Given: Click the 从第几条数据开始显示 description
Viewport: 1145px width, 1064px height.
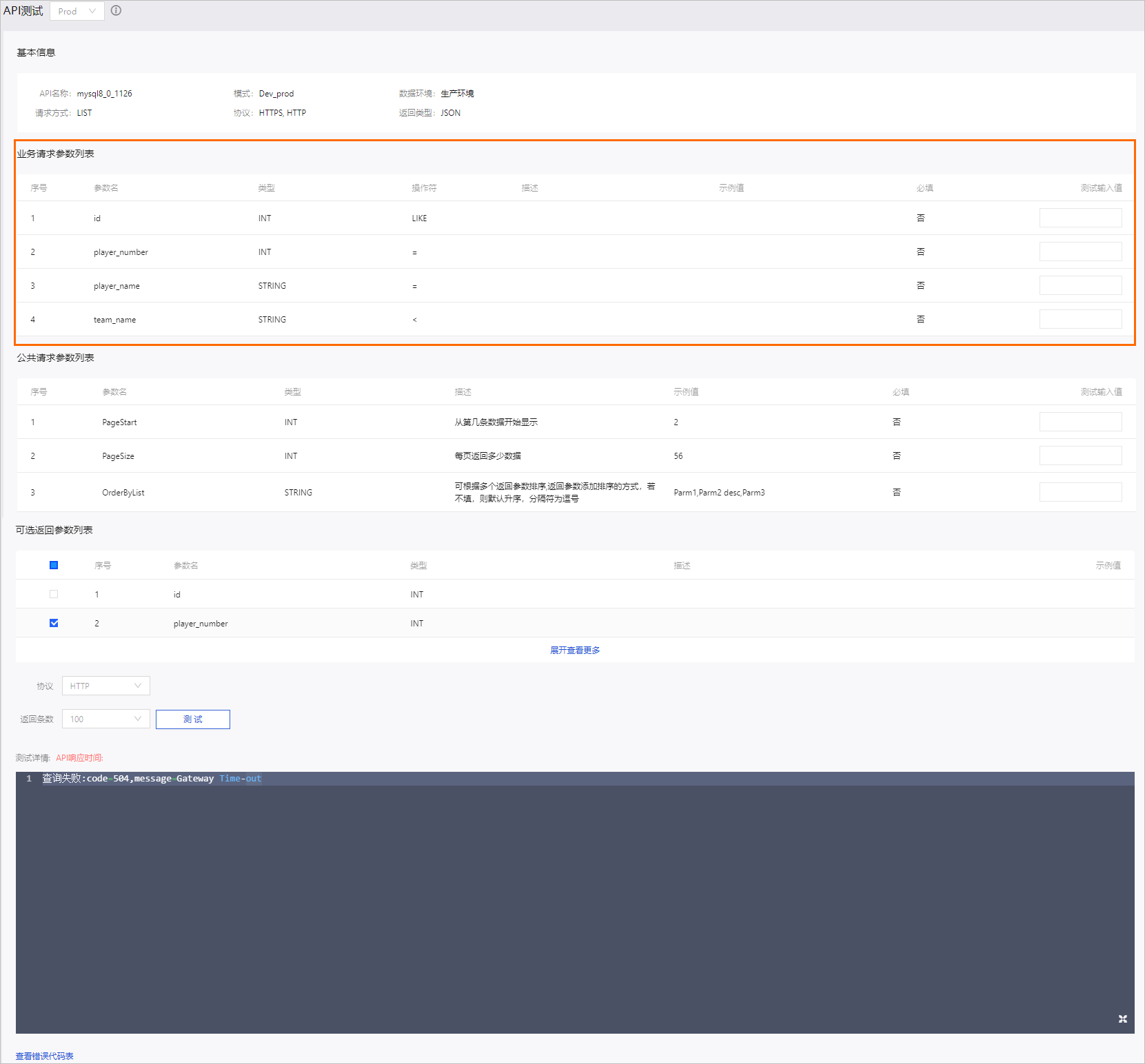Looking at the screenshot, I should point(496,422).
